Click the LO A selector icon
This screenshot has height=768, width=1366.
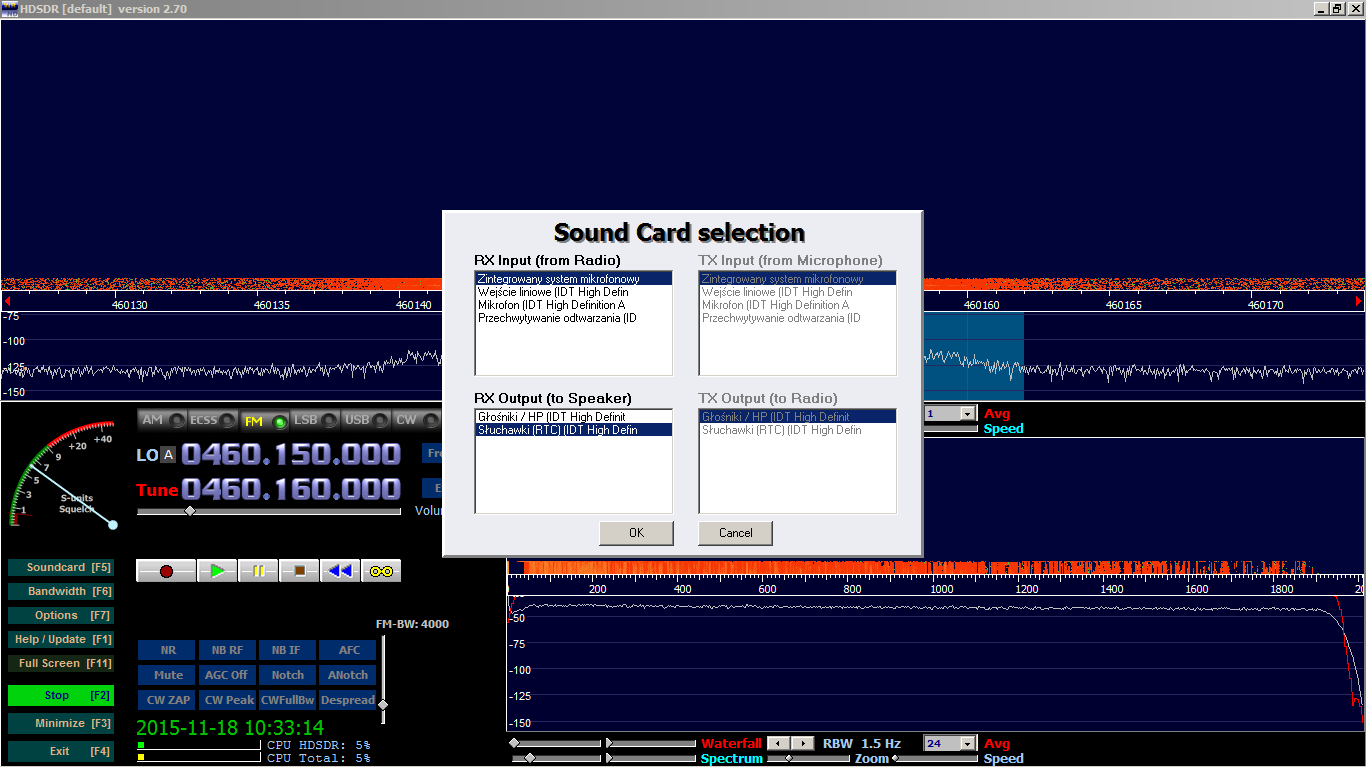coord(168,455)
